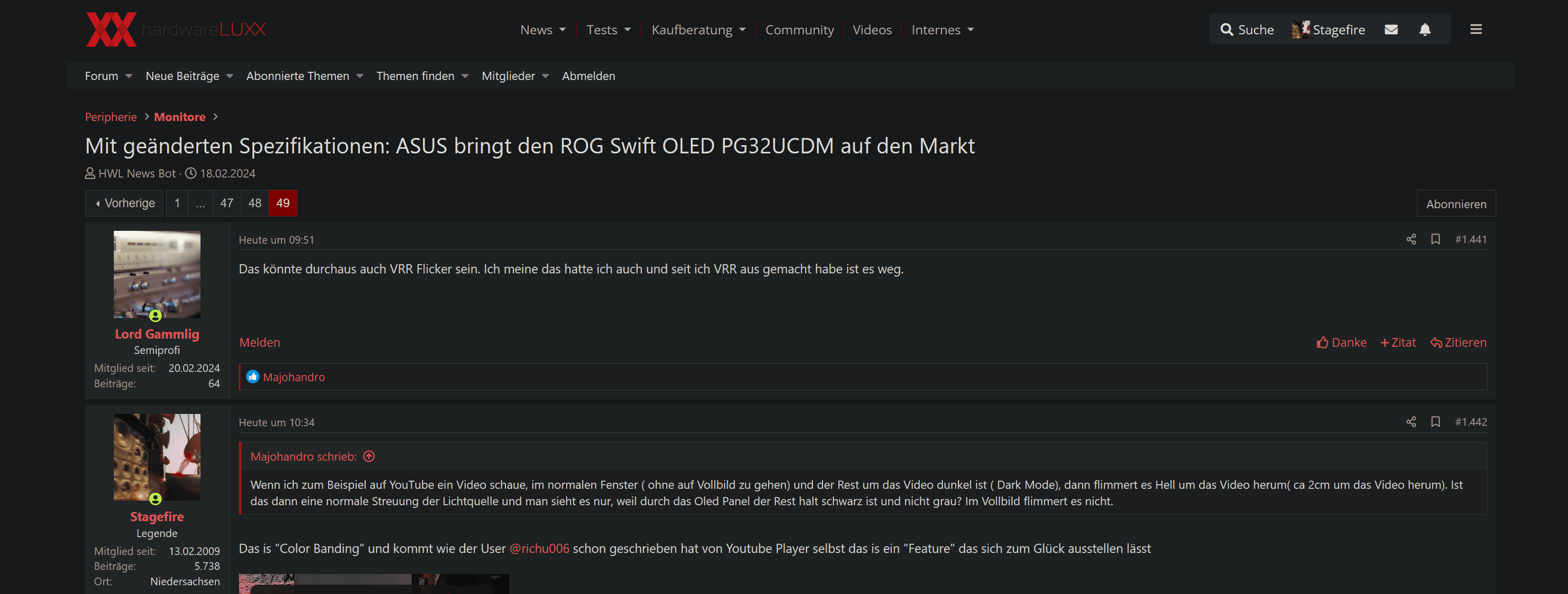
Task: Click Abmelden to log out
Action: point(588,76)
